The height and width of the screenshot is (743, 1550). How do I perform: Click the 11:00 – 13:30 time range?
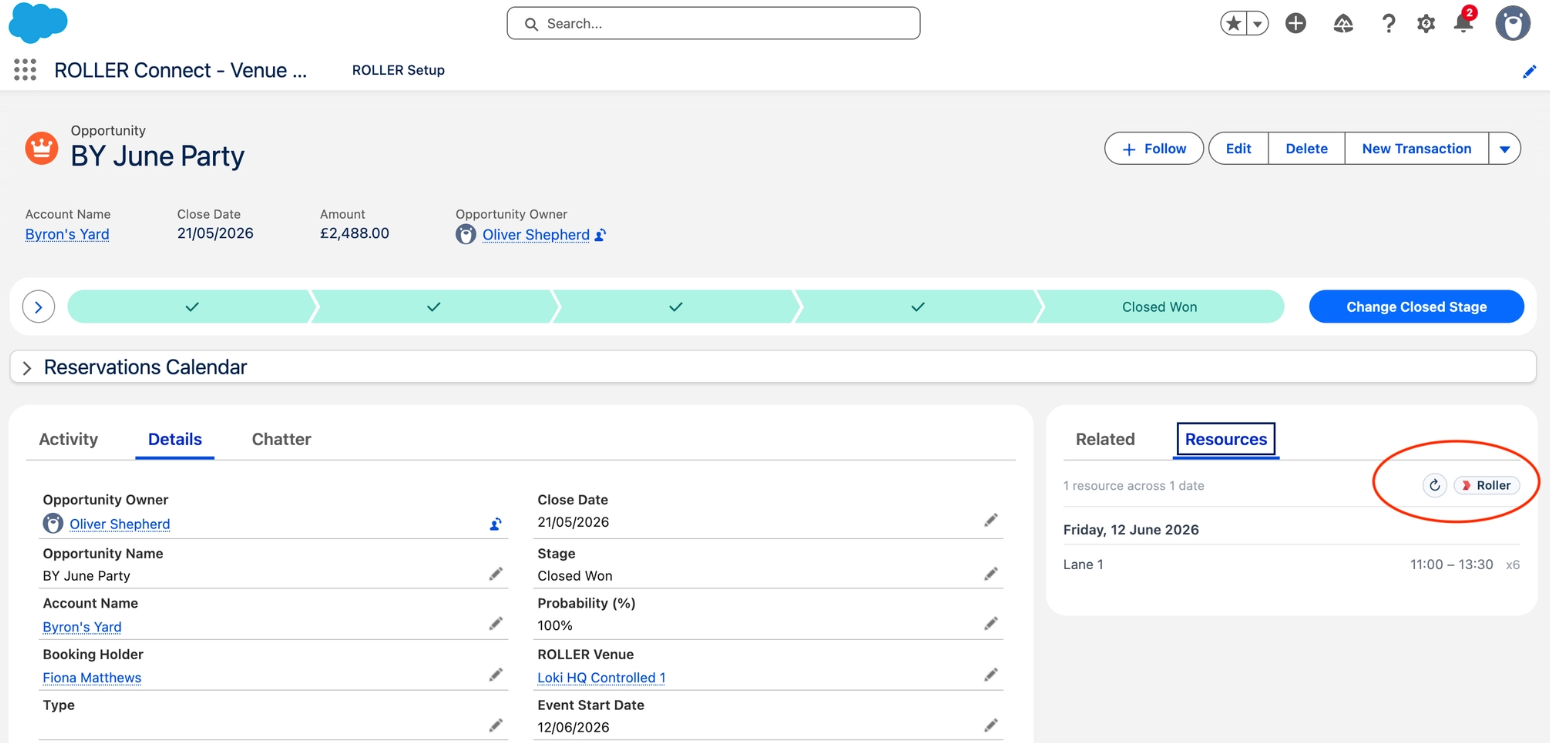coord(1451,565)
